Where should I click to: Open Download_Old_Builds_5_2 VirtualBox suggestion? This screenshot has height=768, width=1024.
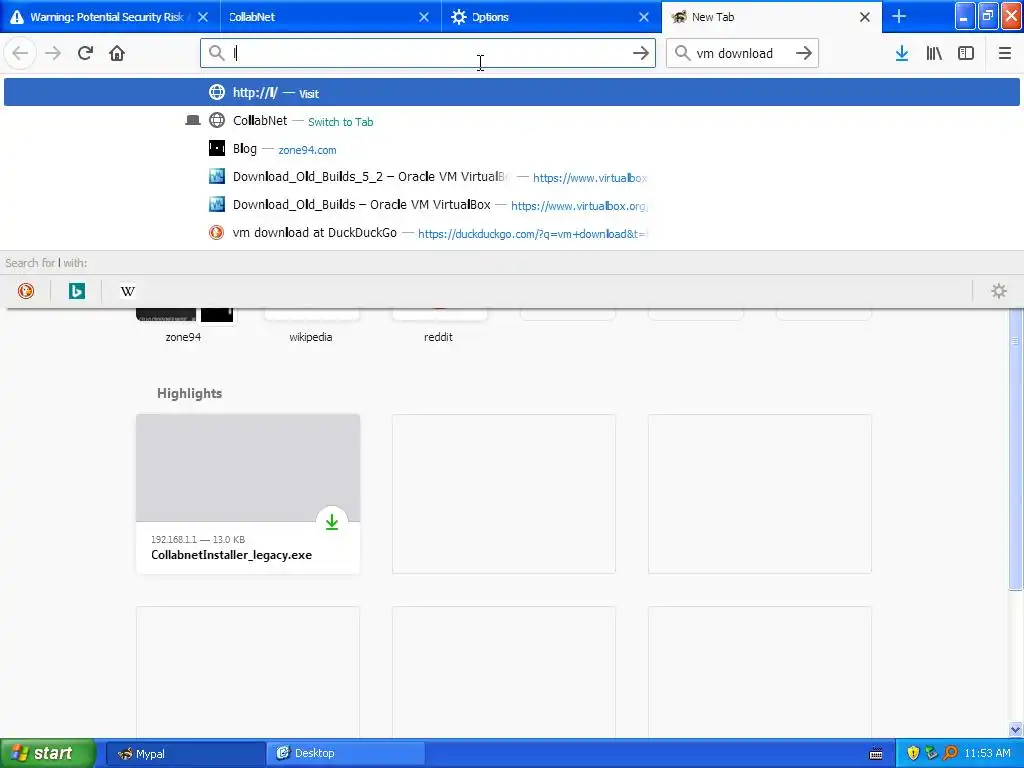(x=512, y=177)
